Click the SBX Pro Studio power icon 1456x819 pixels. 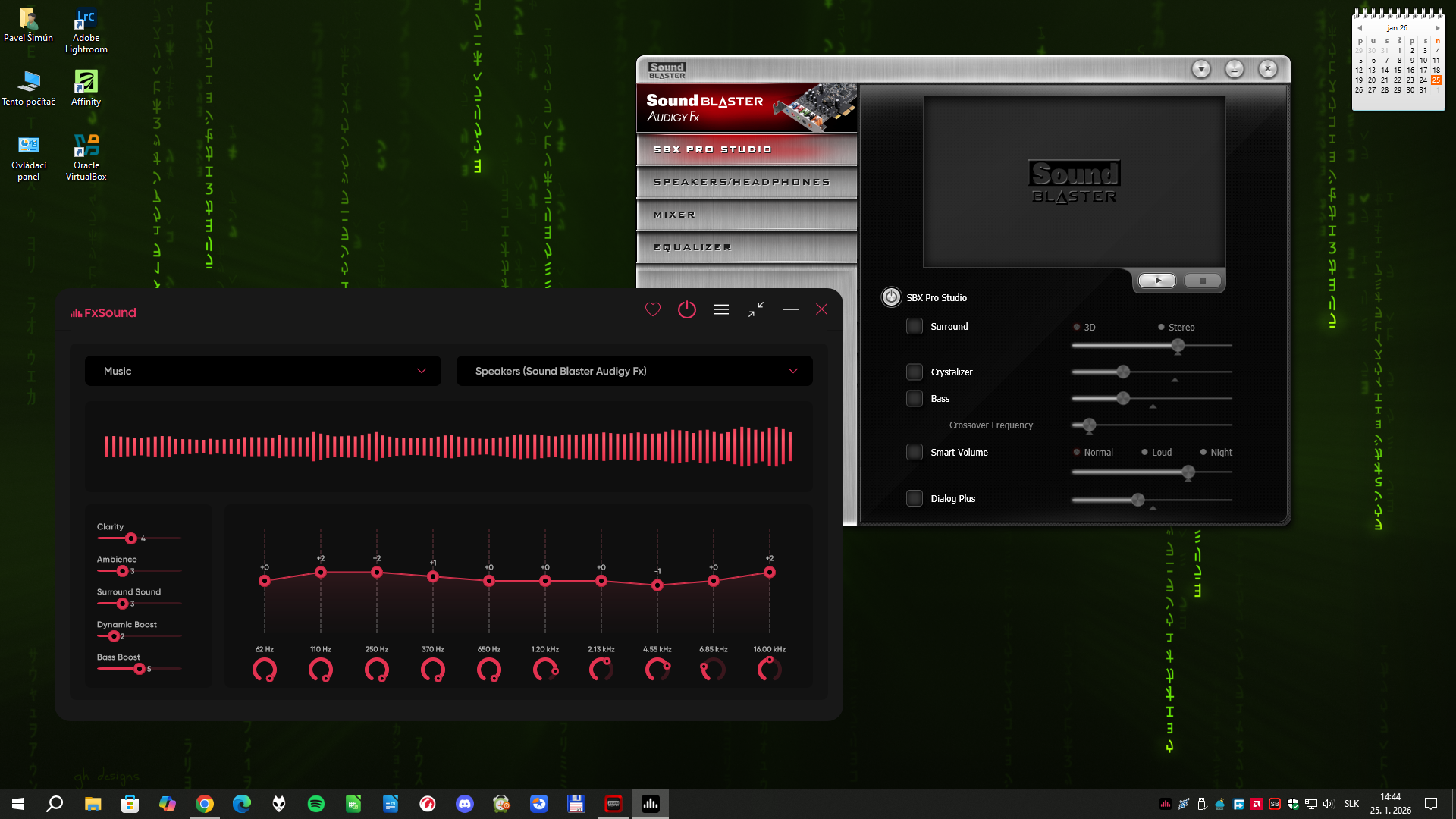coord(891,297)
